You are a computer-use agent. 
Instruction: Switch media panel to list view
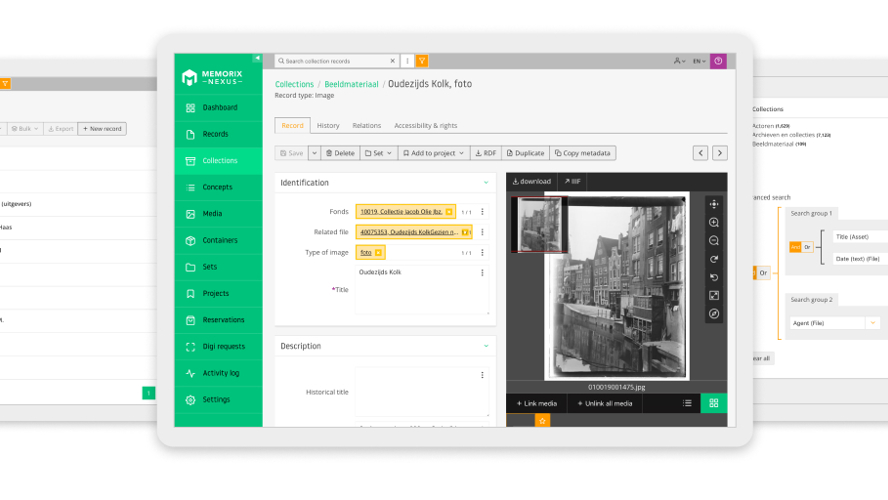[687, 403]
